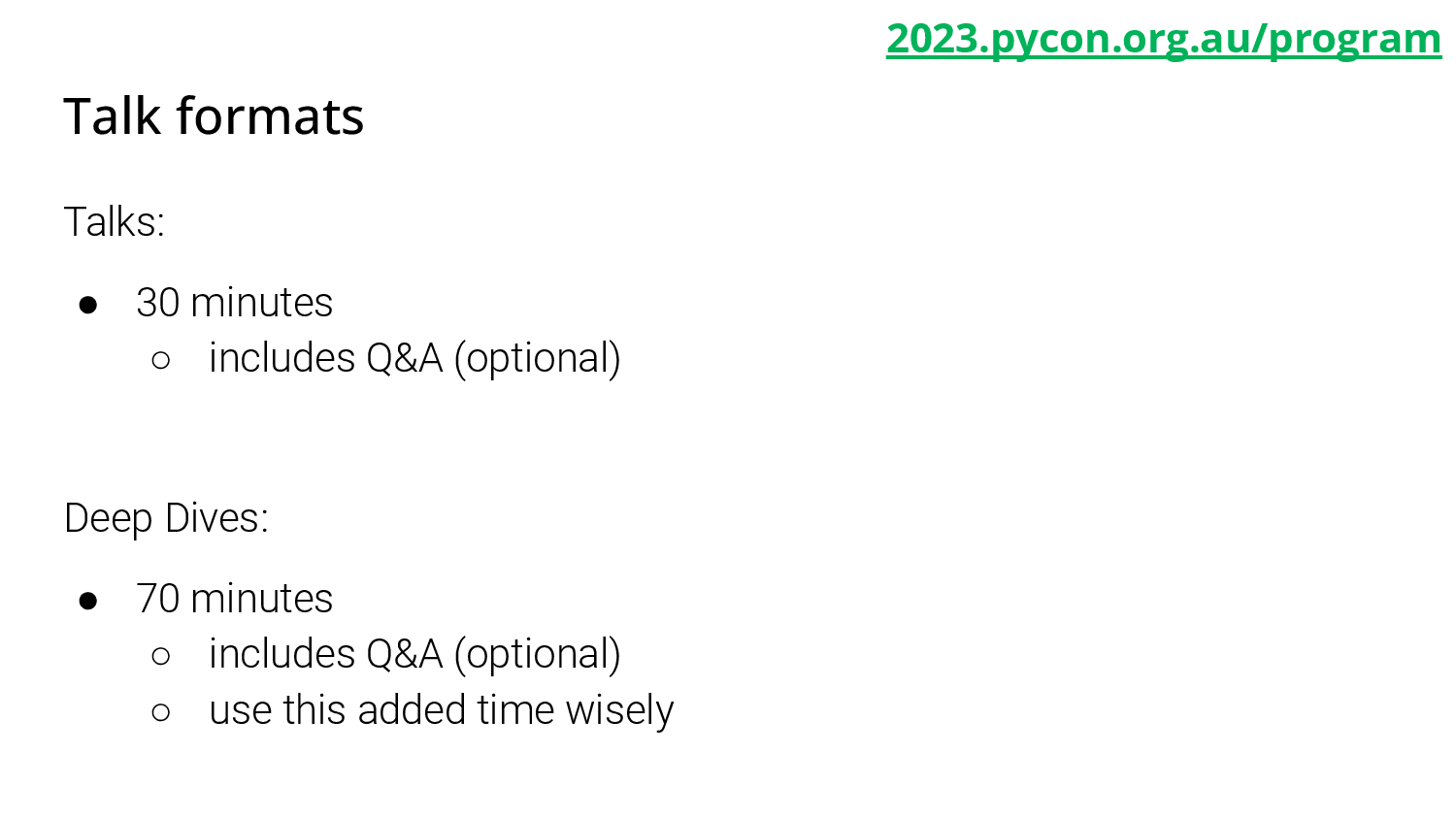
Task: Click the word 'Dives:' in section heading
Action: point(216,518)
